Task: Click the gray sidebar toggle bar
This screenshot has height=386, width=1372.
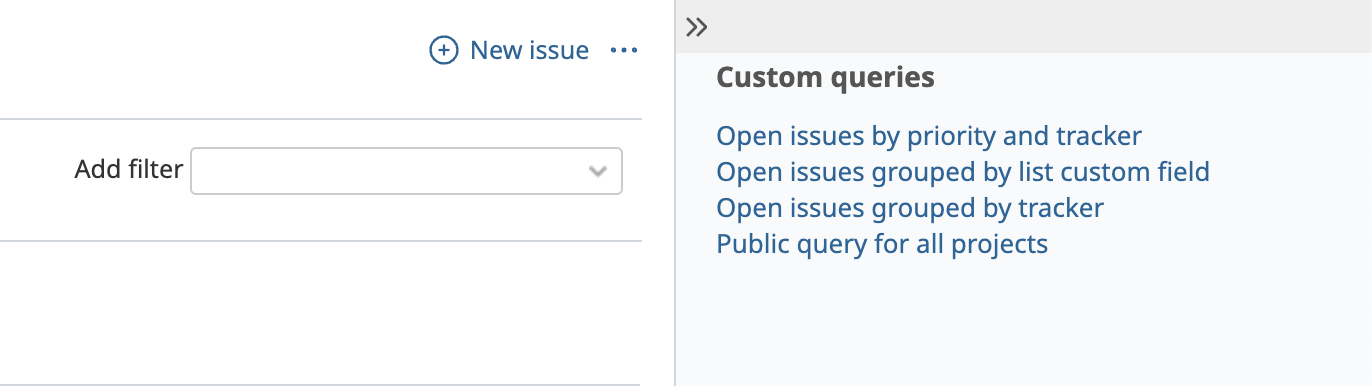Action: click(x=1024, y=26)
